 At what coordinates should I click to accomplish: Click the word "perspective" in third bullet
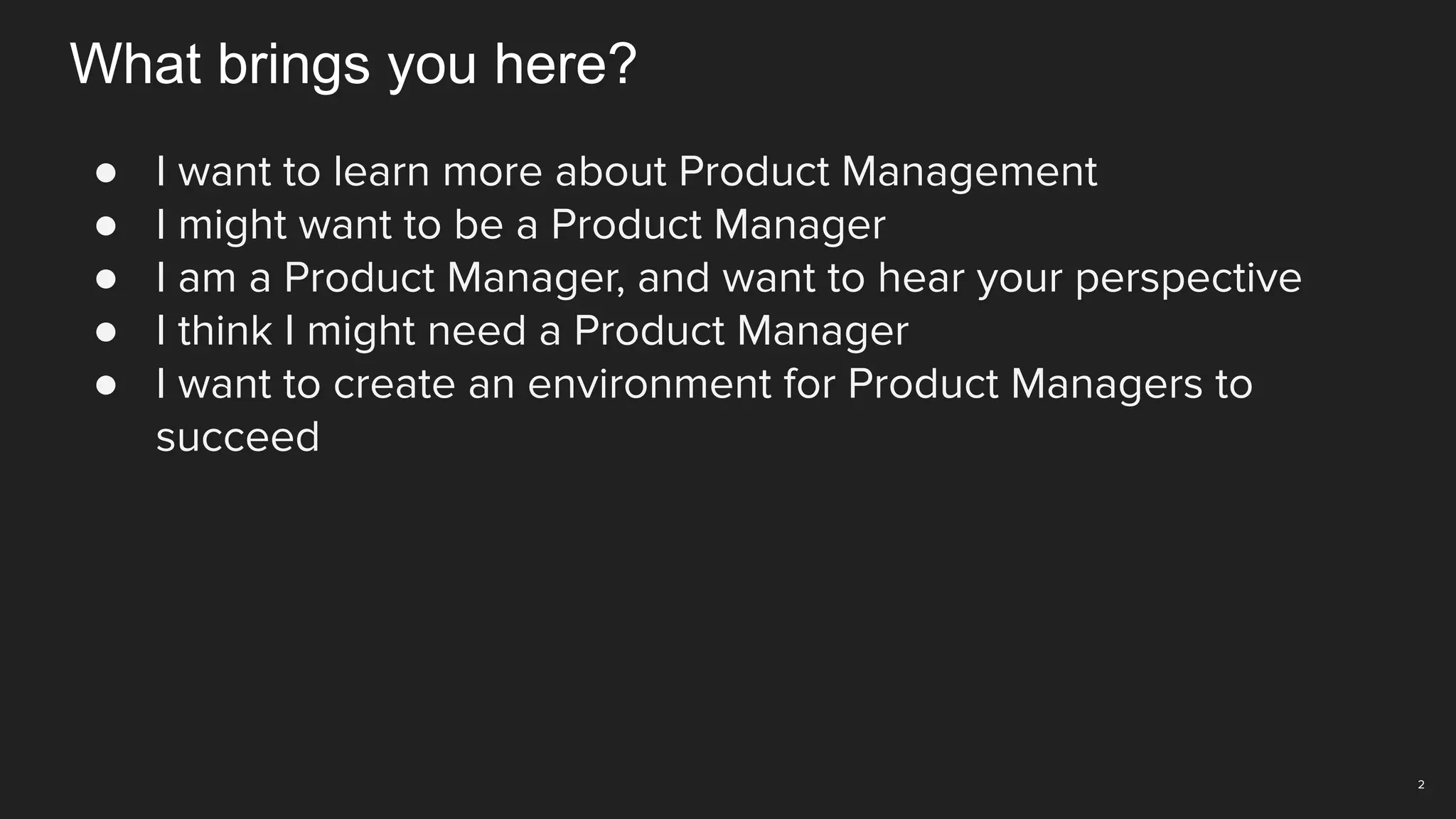1188,278
